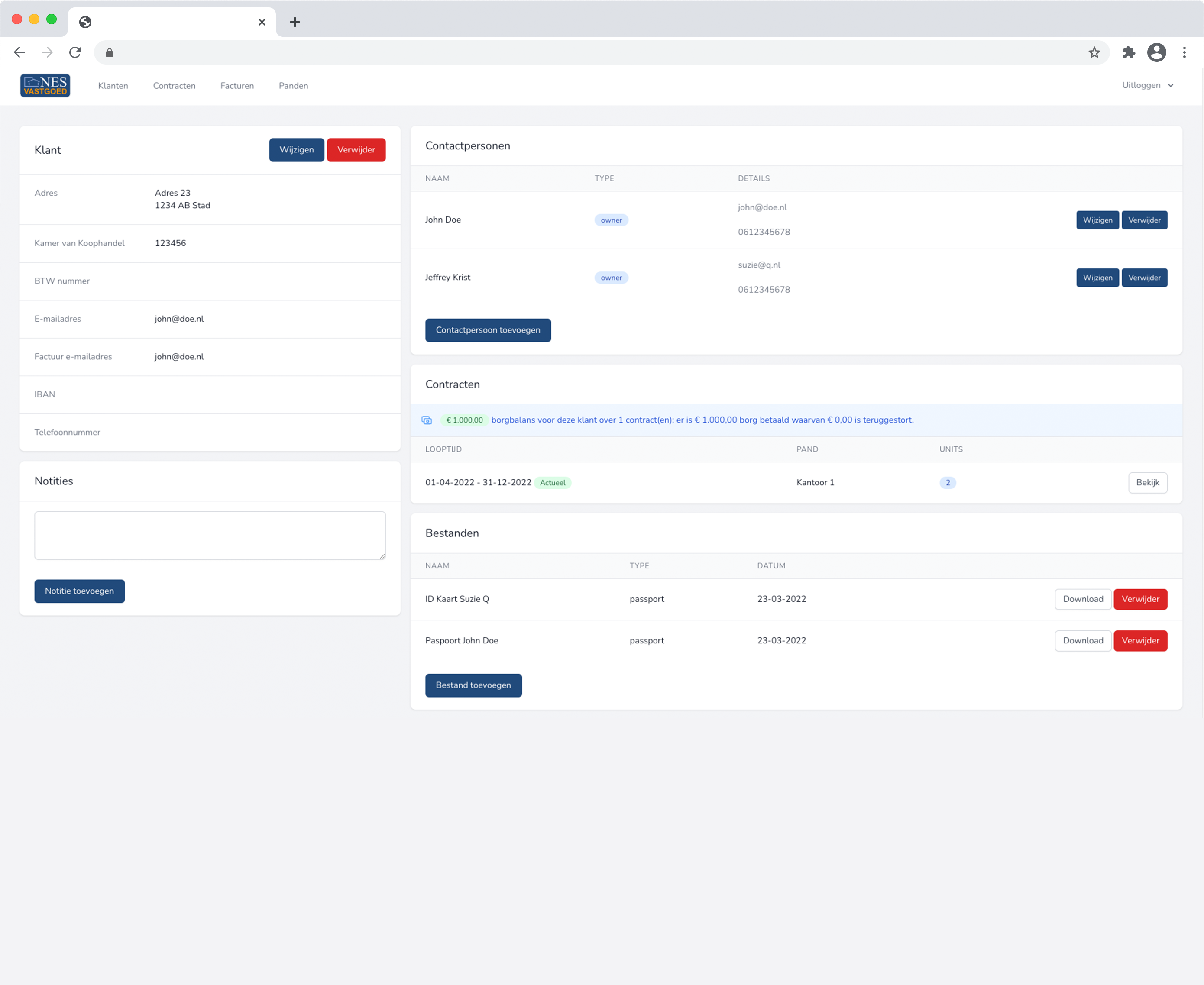1204x985 pixels.
Task: Bookmark page with star icon
Action: coord(1094,53)
